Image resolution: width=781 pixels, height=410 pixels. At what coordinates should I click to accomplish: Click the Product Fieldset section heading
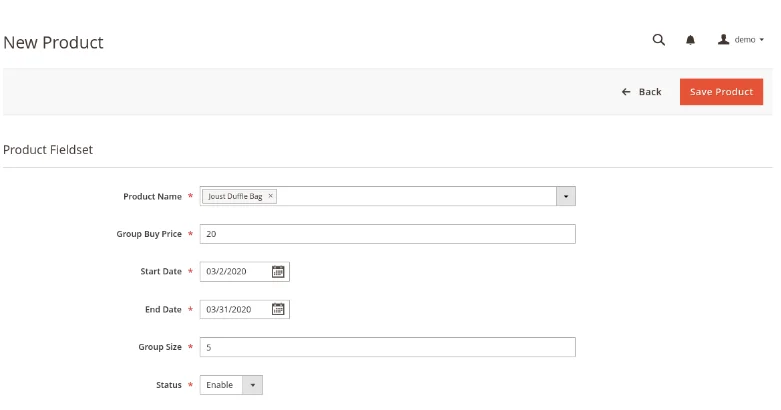[x=48, y=150]
